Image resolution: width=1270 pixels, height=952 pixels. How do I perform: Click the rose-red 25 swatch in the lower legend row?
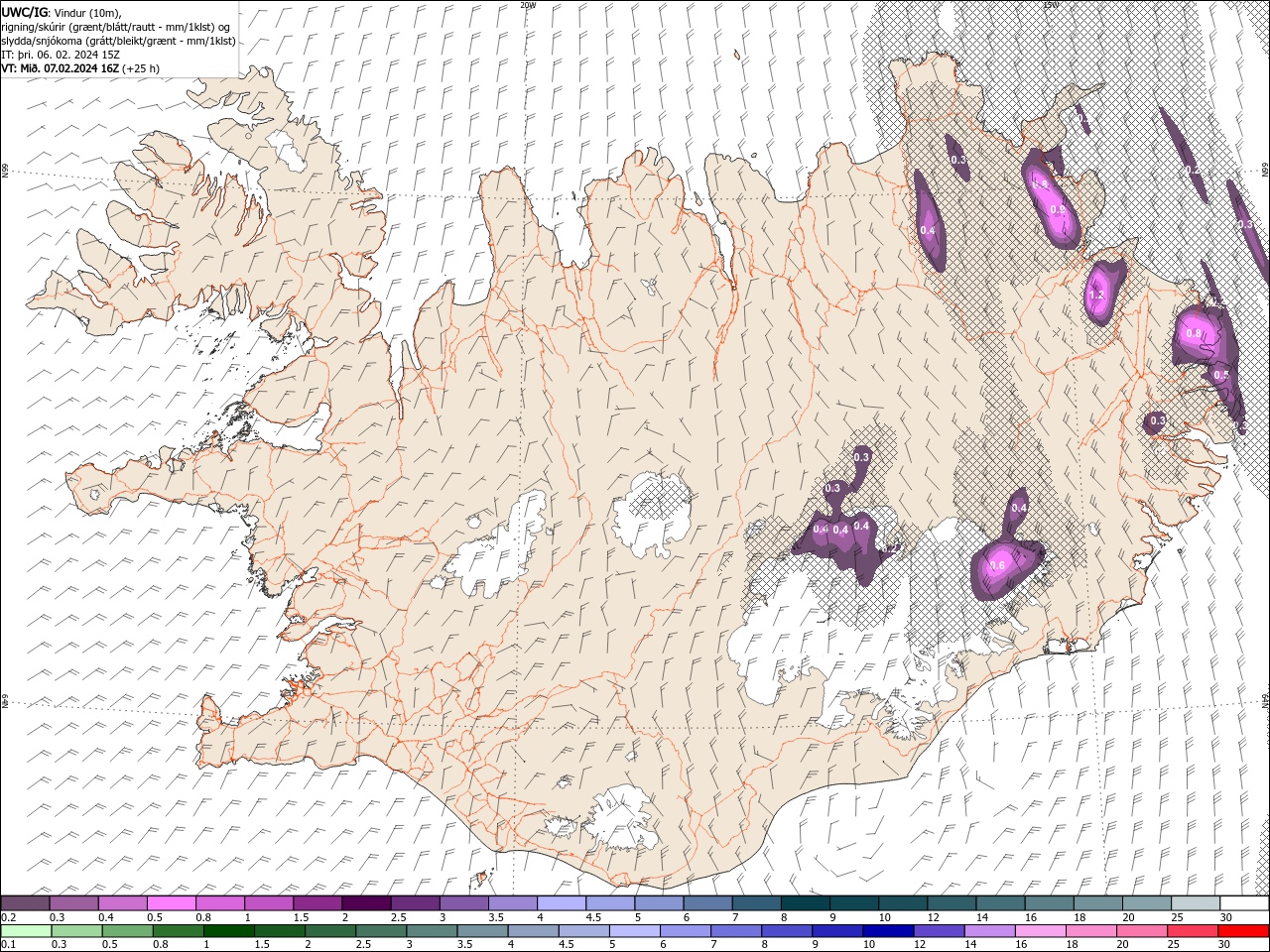coord(1193,931)
